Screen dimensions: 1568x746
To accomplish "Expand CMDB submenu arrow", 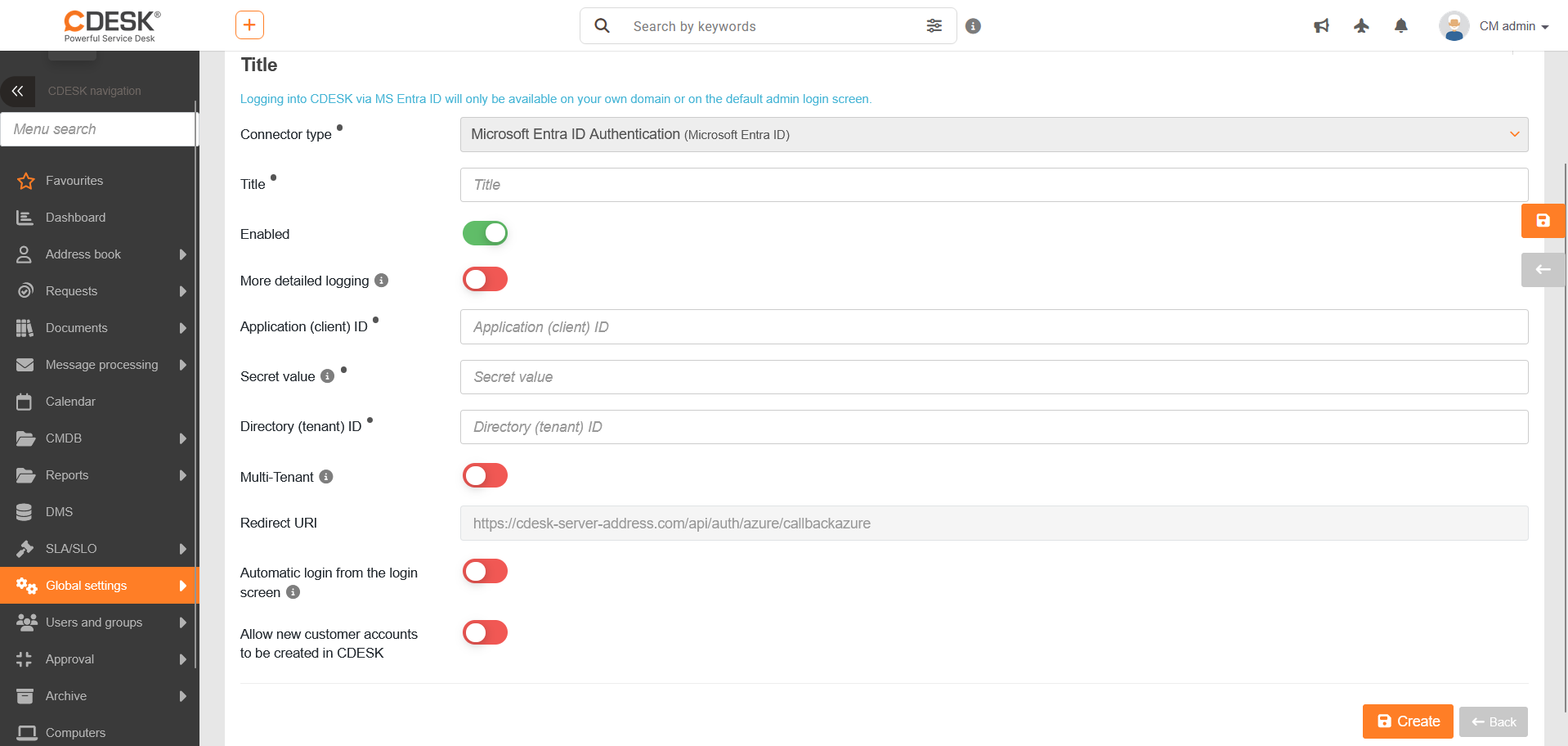I will click(x=183, y=438).
